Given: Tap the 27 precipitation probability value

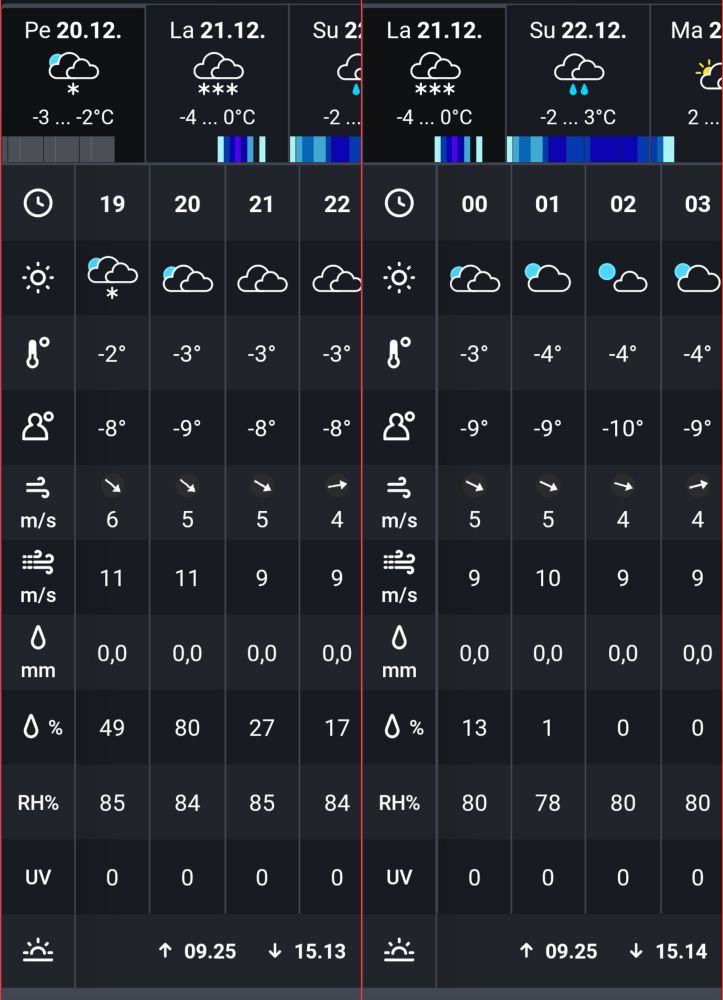Looking at the screenshot, I should click(x=262, y=728).
